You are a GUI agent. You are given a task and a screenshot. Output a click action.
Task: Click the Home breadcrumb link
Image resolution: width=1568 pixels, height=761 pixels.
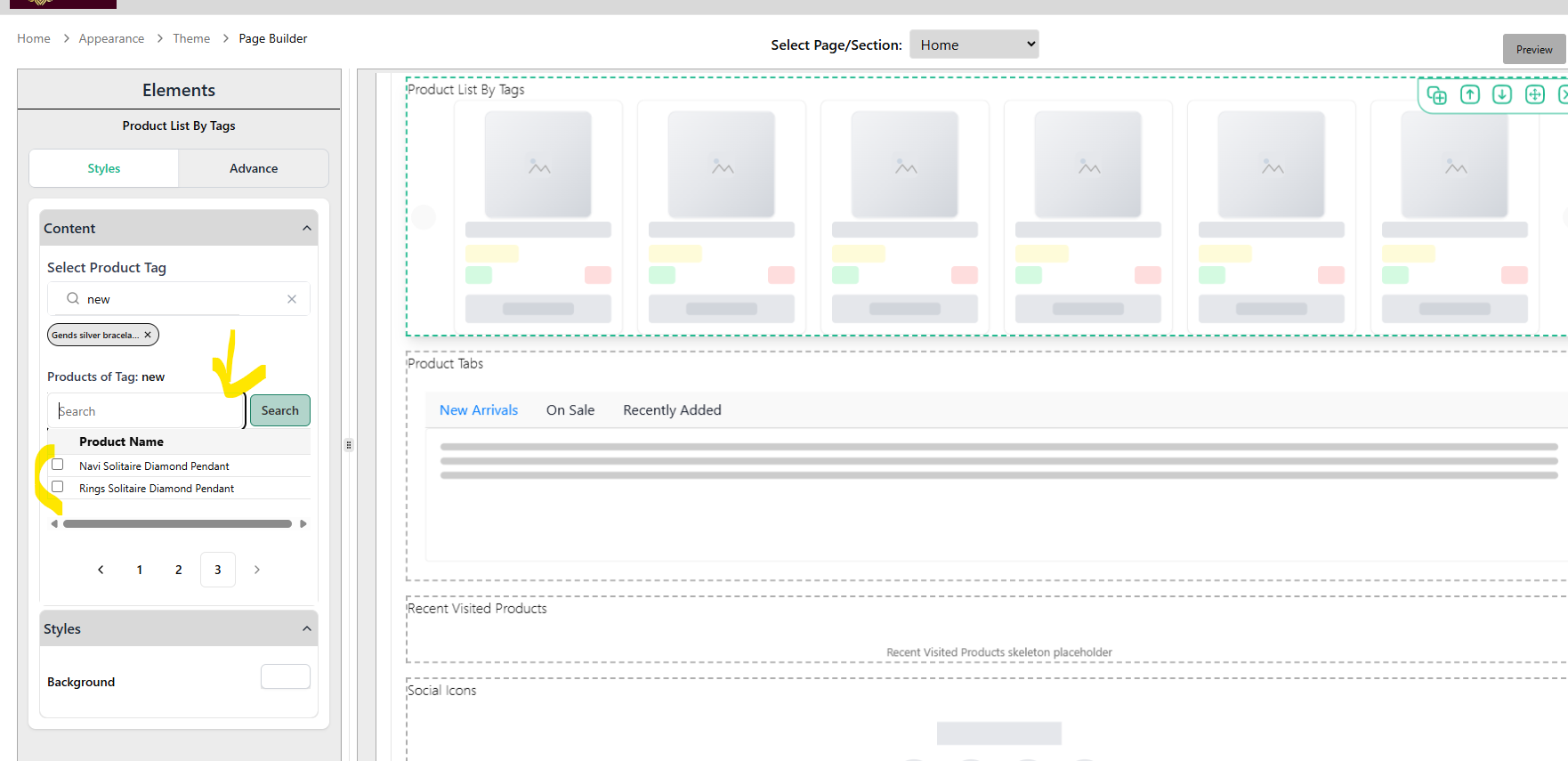pyautogui.click(x=34, y=38)
